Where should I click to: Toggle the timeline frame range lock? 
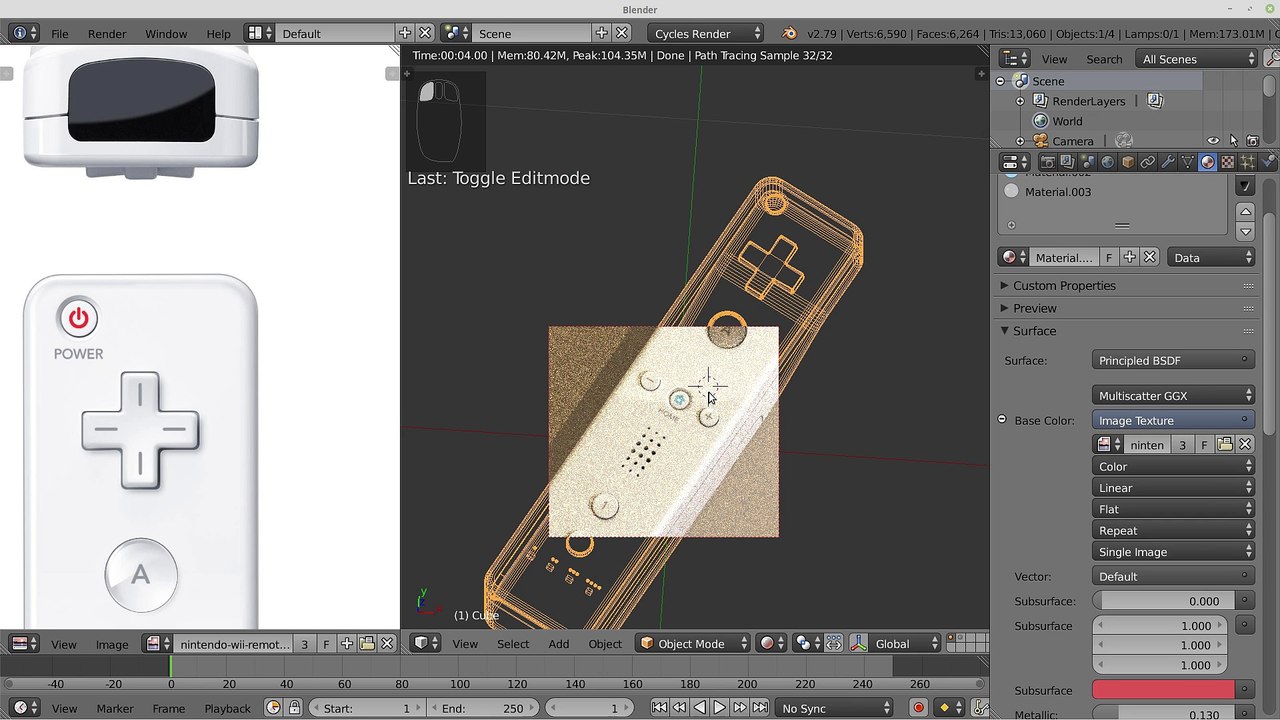[294, 708]
